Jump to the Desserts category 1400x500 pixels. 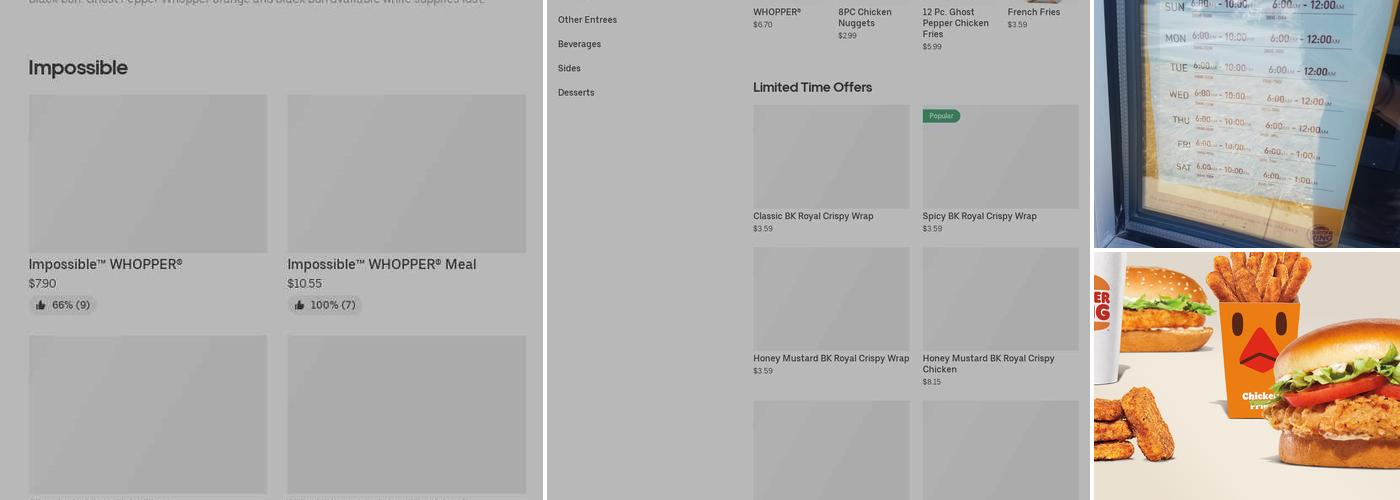(576, 92)
